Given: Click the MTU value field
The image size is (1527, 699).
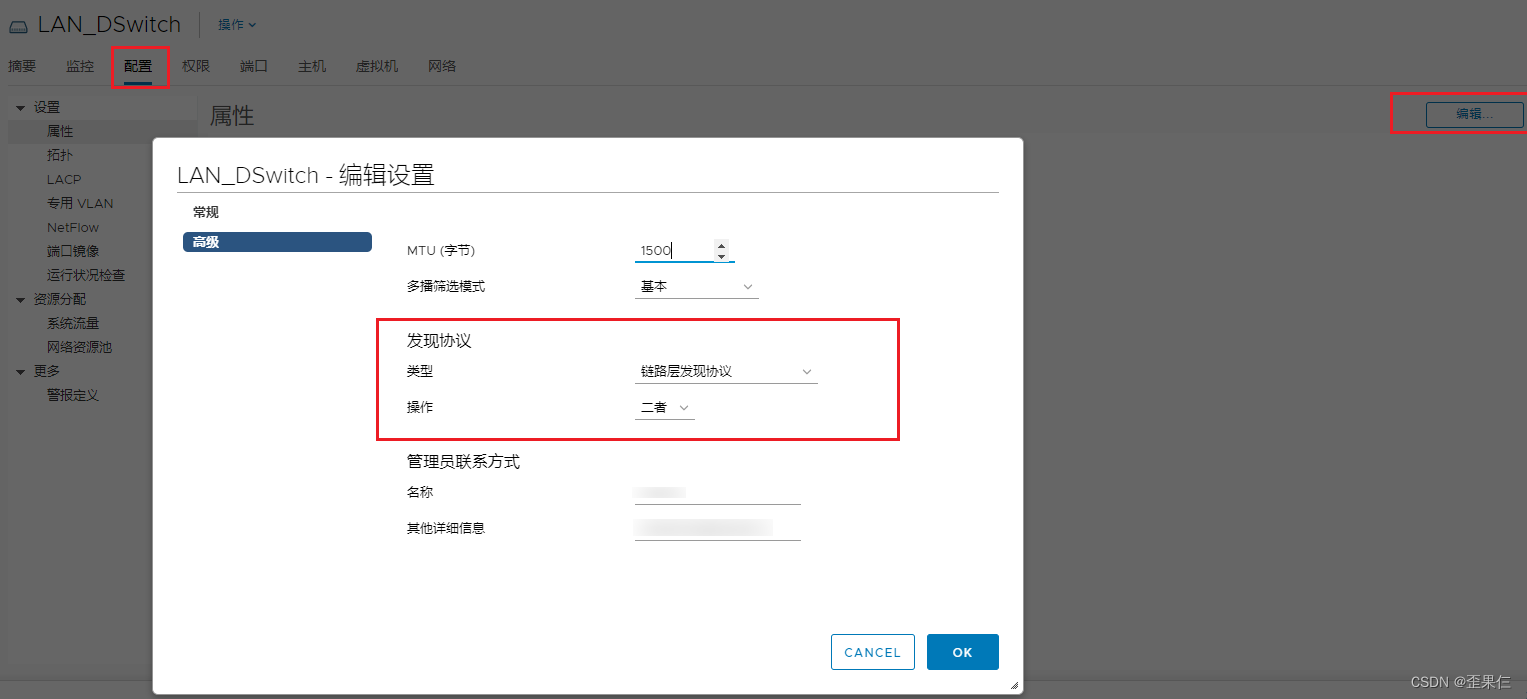Looking at the screenshot, I should (x=673, y=250).
